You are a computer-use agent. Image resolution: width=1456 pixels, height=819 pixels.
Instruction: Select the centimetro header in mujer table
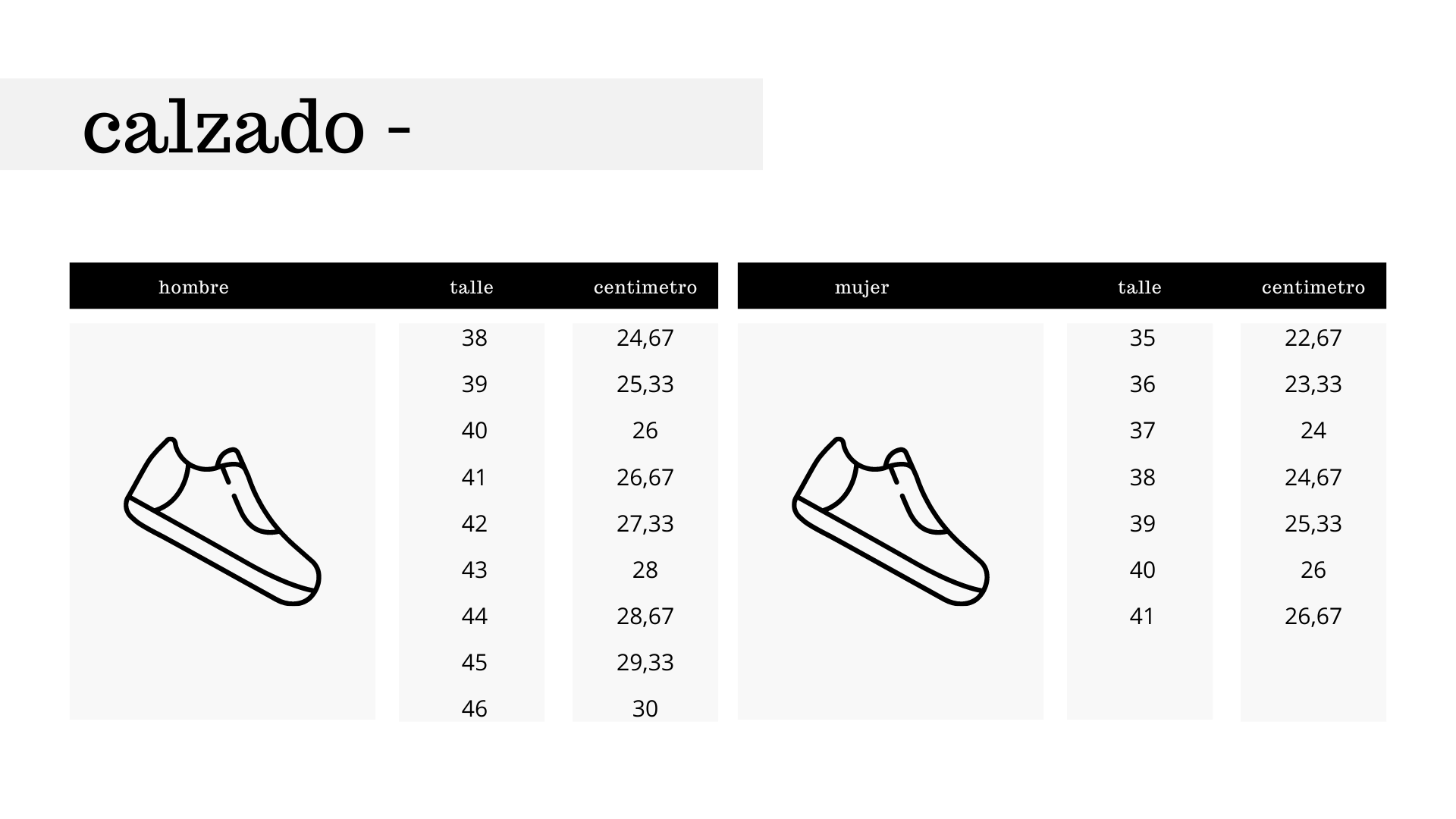[x=1313, y=287]
